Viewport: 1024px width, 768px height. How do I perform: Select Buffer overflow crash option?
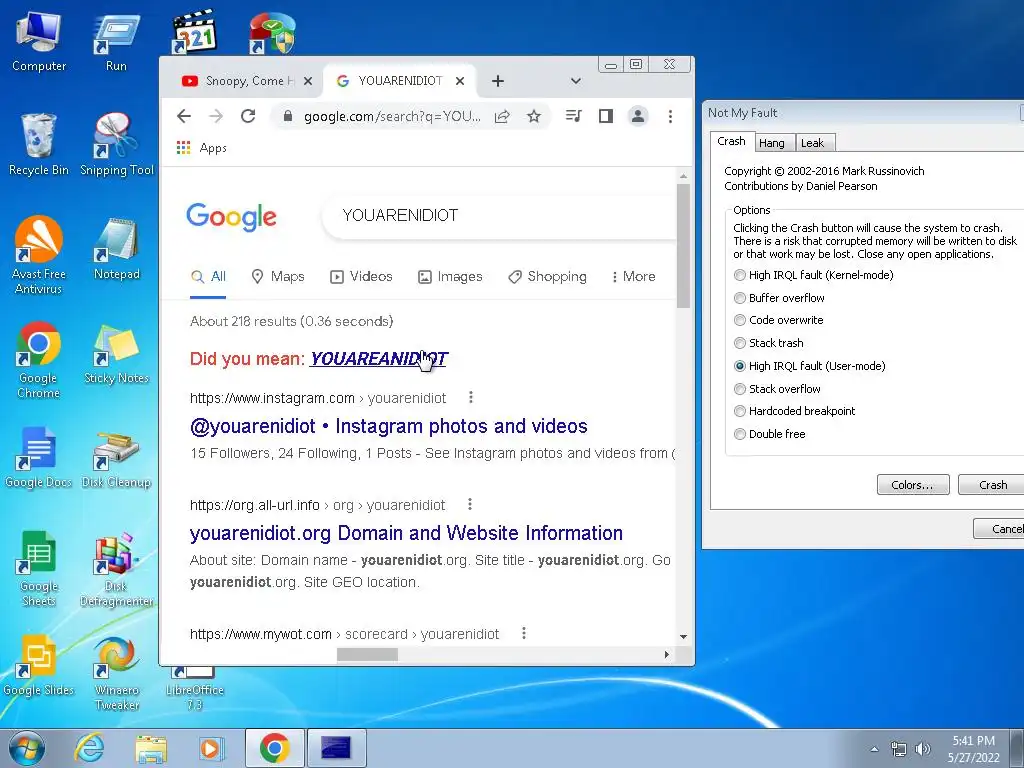(x=779, y=298)
